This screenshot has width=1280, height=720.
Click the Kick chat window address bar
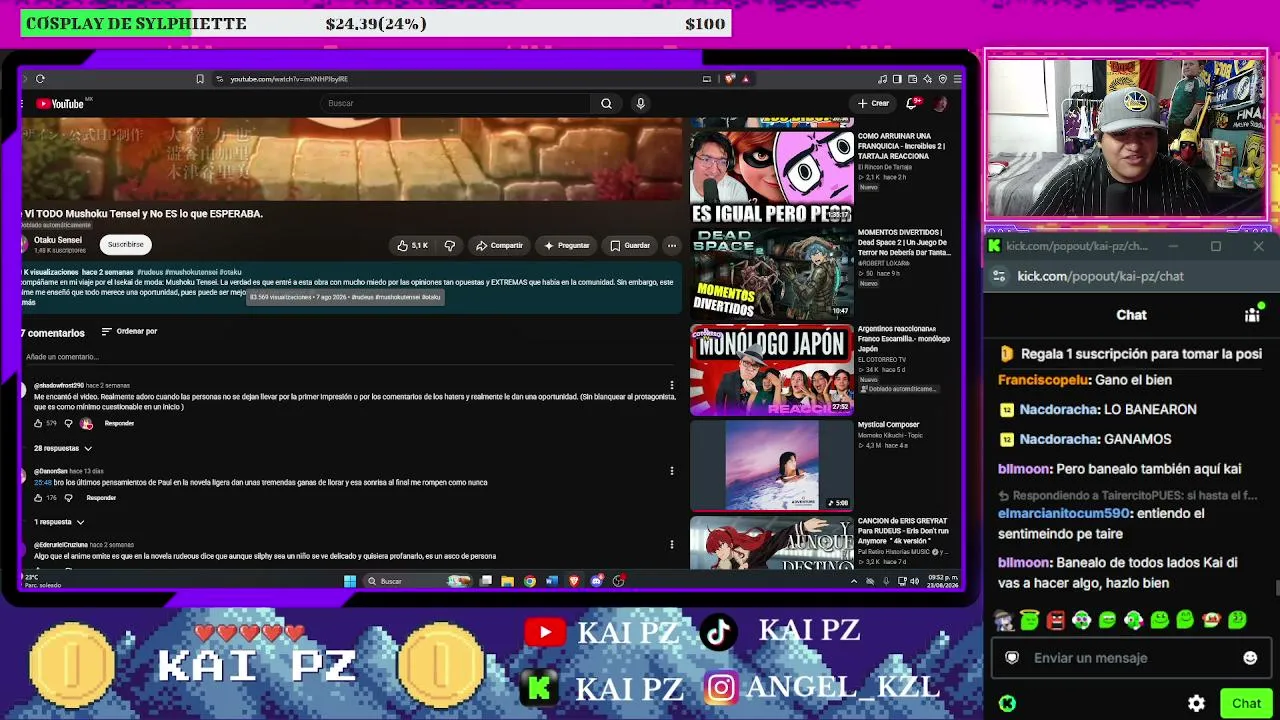coord(1127,276)
